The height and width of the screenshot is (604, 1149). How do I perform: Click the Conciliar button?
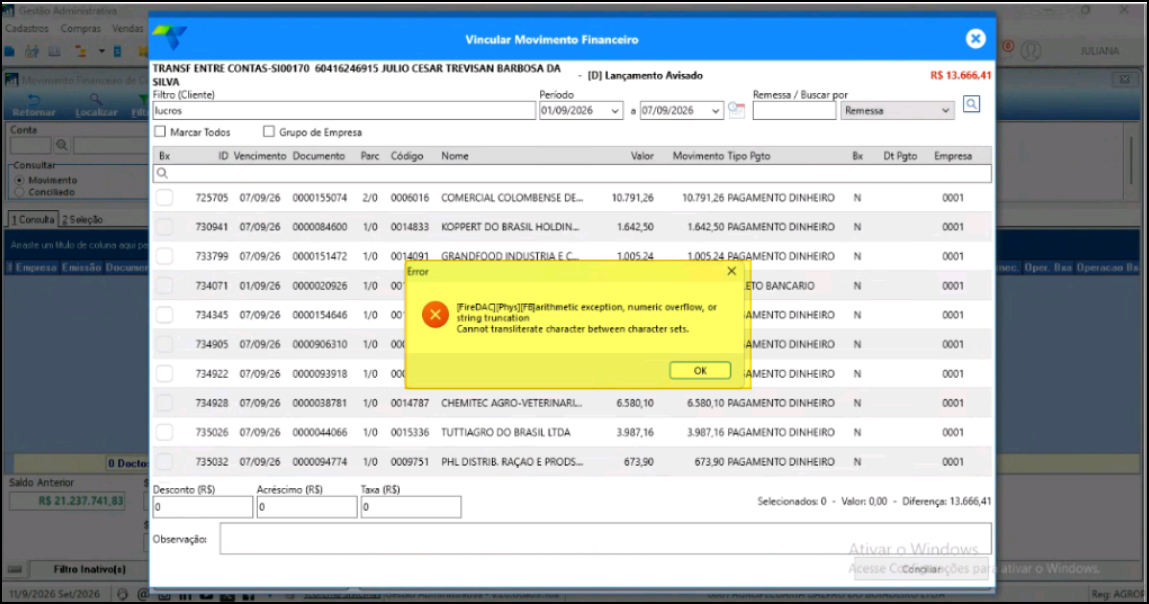click(x=921, y=569)
